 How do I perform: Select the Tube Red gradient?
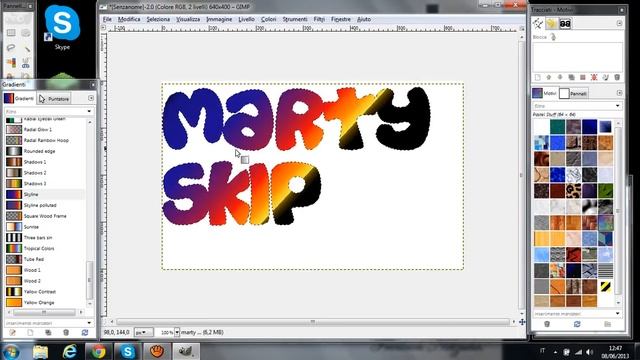[45, 259]
